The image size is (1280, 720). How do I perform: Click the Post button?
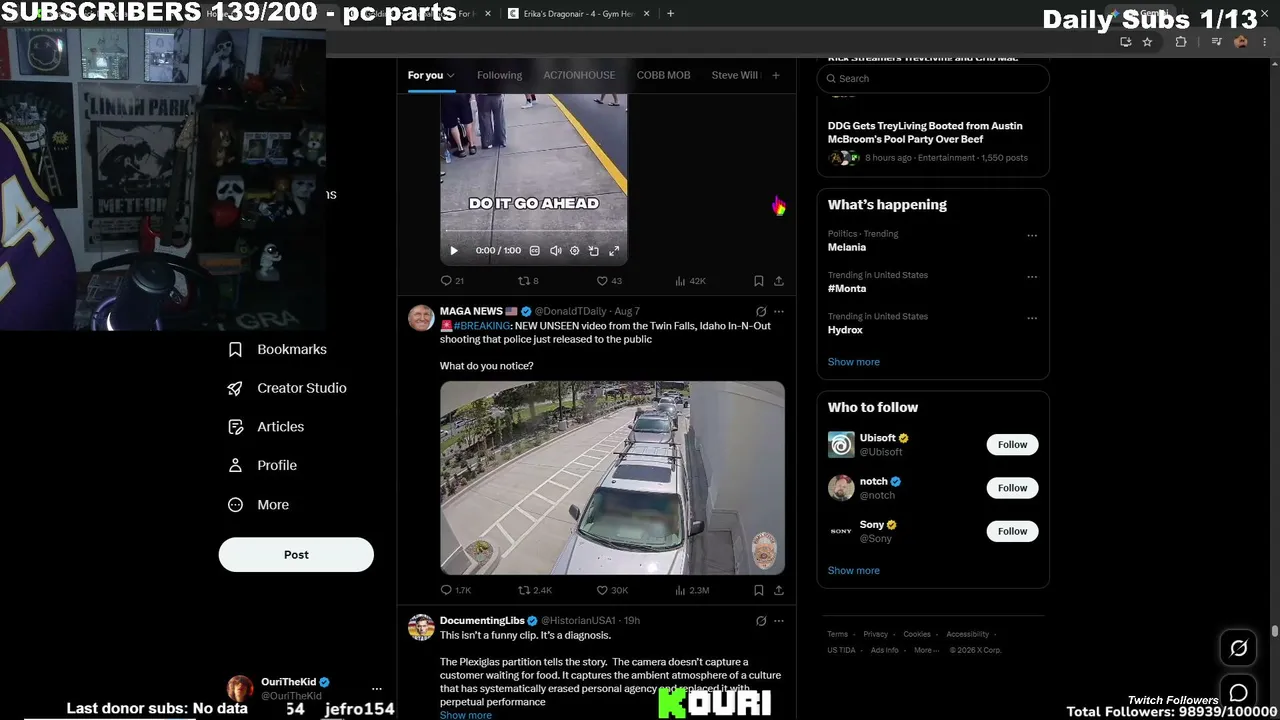tap(296, 555)
